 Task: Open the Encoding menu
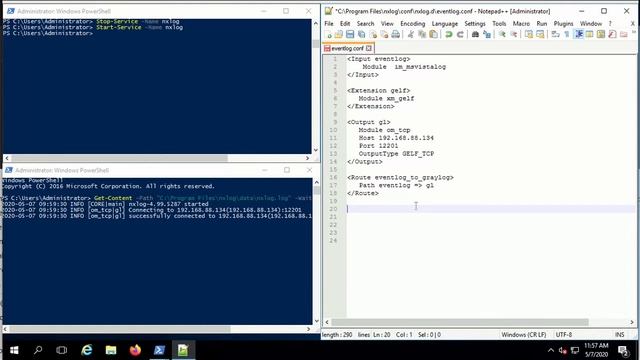tap(413, 24)
